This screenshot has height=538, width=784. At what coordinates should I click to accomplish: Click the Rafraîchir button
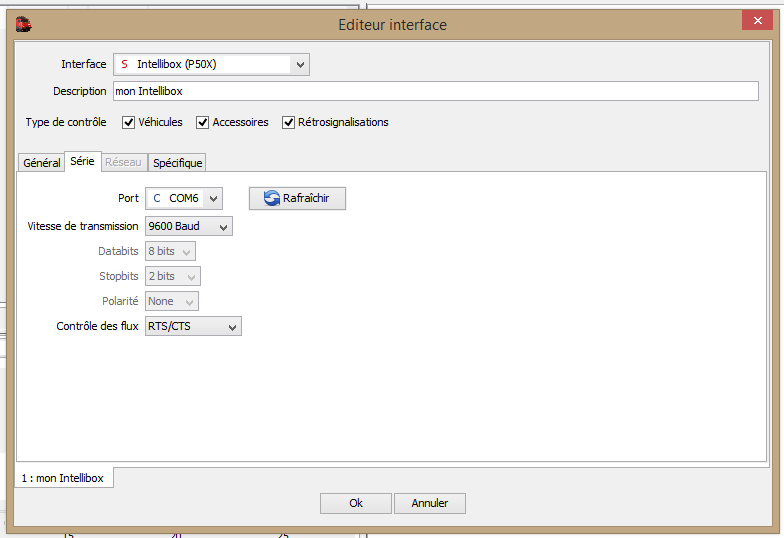297,198
